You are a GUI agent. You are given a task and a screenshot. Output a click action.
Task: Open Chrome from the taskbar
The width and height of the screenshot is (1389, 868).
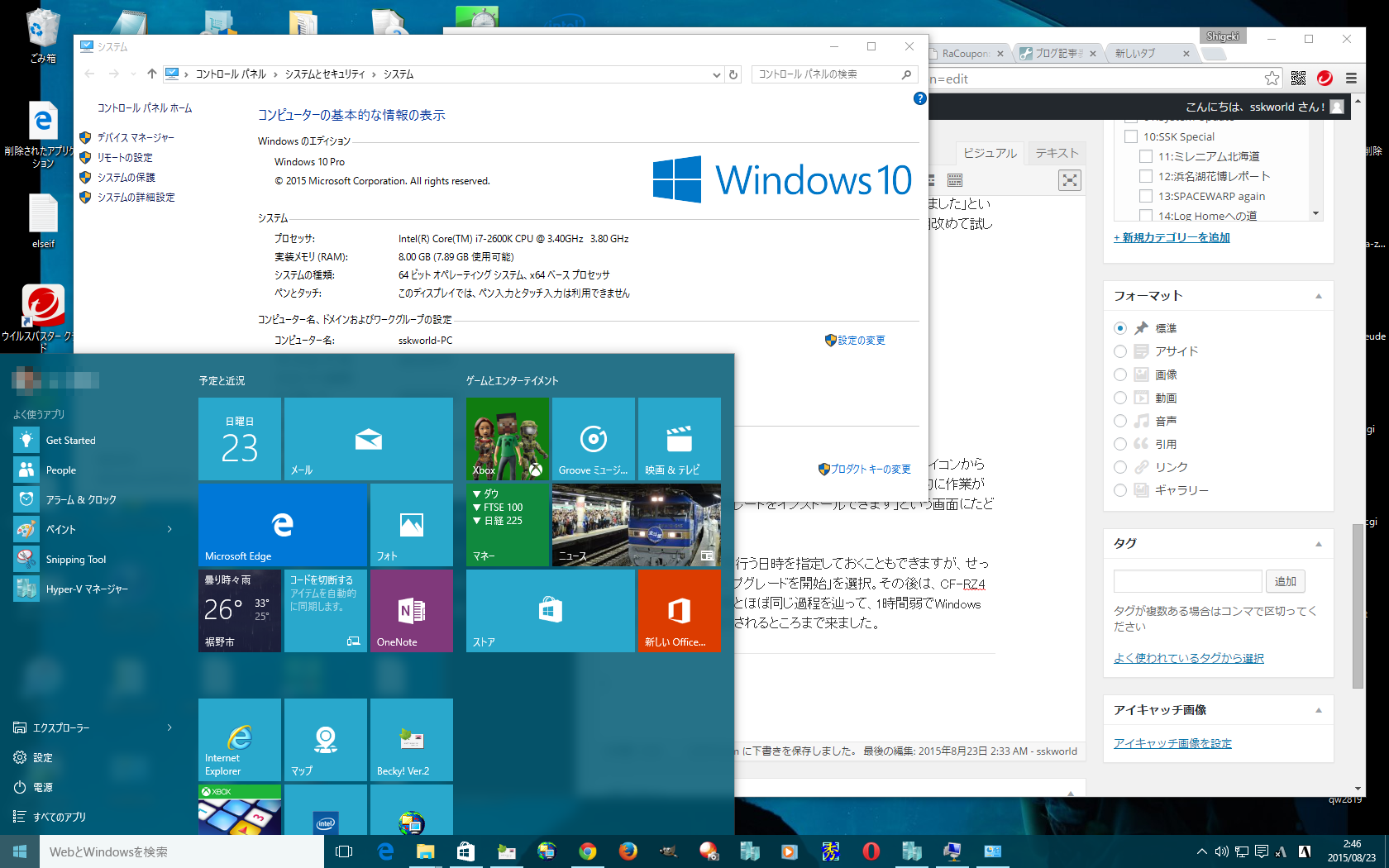point(588,851)
